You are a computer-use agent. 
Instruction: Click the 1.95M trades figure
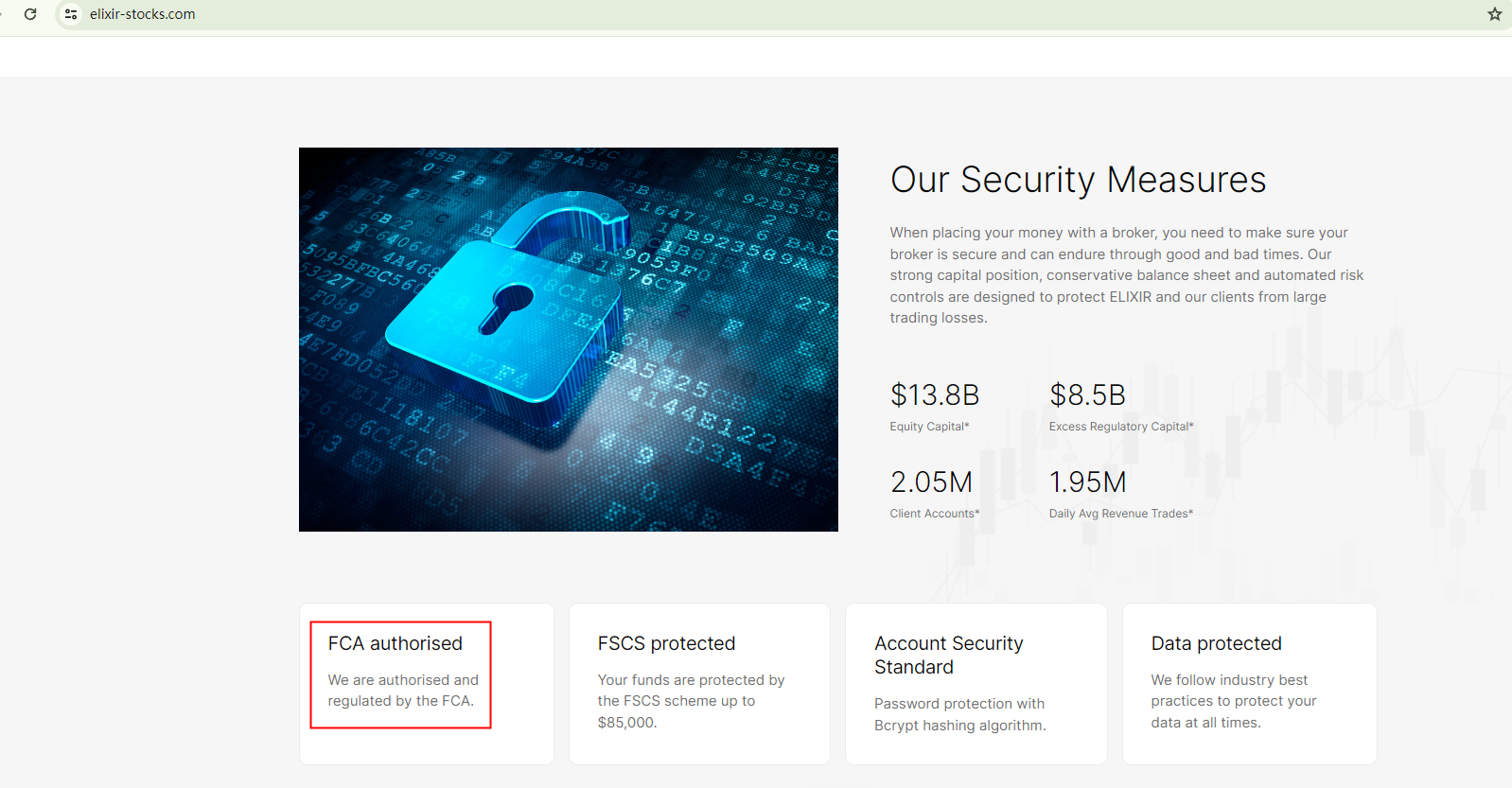tap(1087, 482)
